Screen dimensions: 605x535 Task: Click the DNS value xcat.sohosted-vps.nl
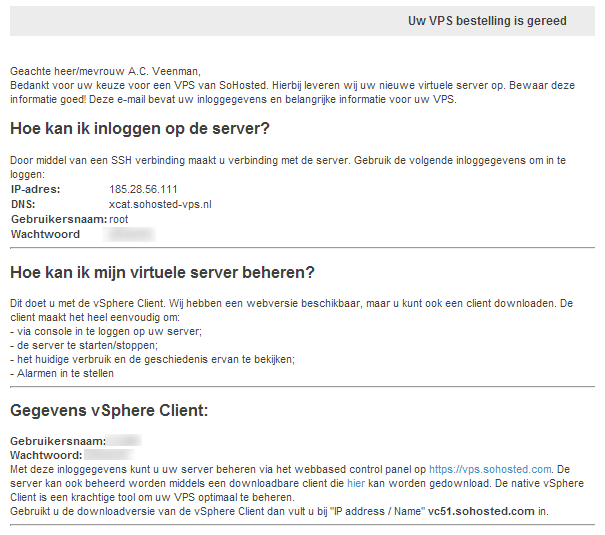click(x=160, y=204)
